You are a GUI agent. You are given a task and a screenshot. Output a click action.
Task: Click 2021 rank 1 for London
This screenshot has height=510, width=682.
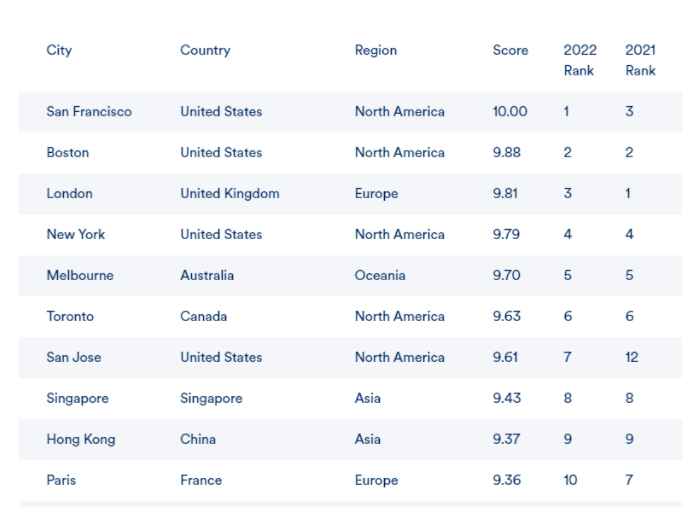click(x=628, y=193)
